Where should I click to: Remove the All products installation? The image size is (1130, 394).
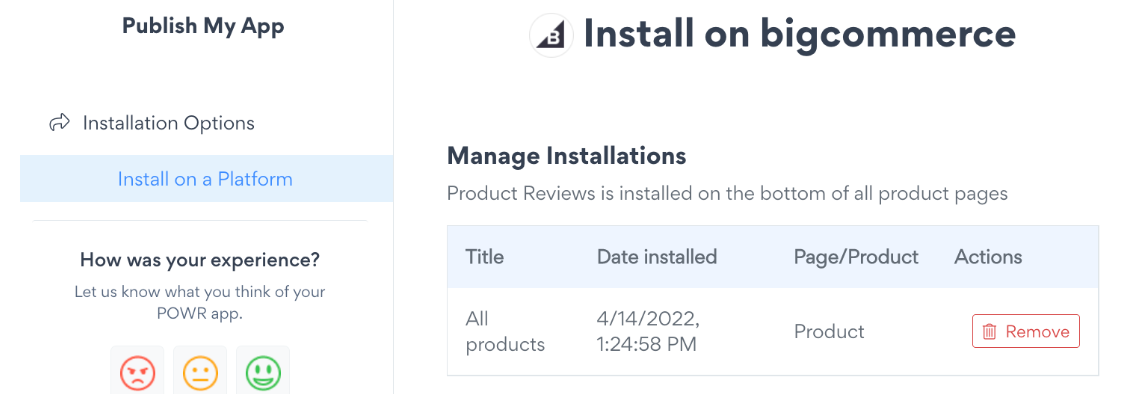tap(1026, 331)
